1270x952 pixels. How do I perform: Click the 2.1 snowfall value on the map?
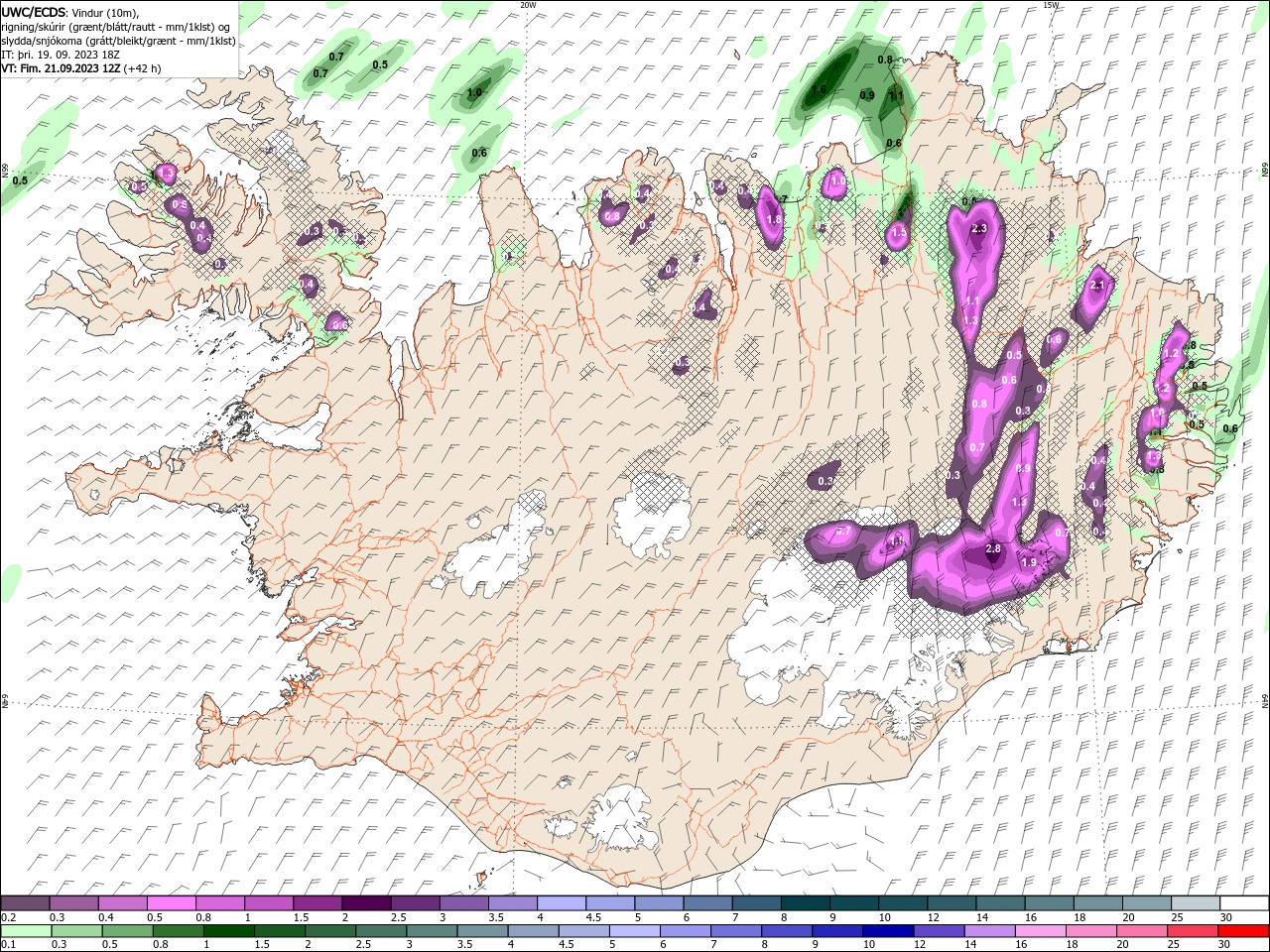pyautogui.click(x=1097, y=286)
